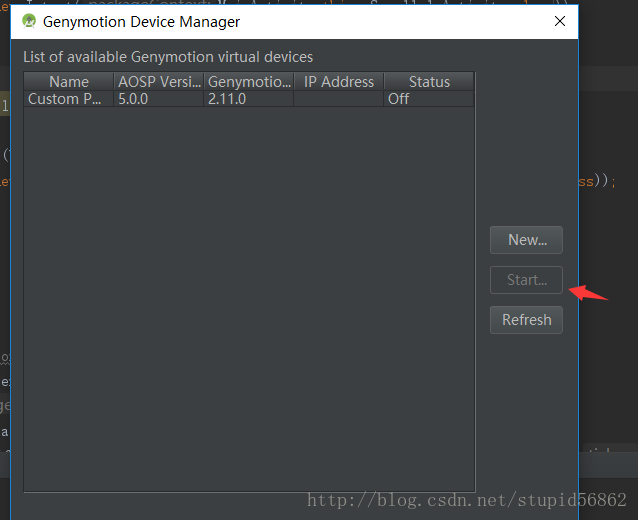Click the Genymotion version column header

(249, 82)
